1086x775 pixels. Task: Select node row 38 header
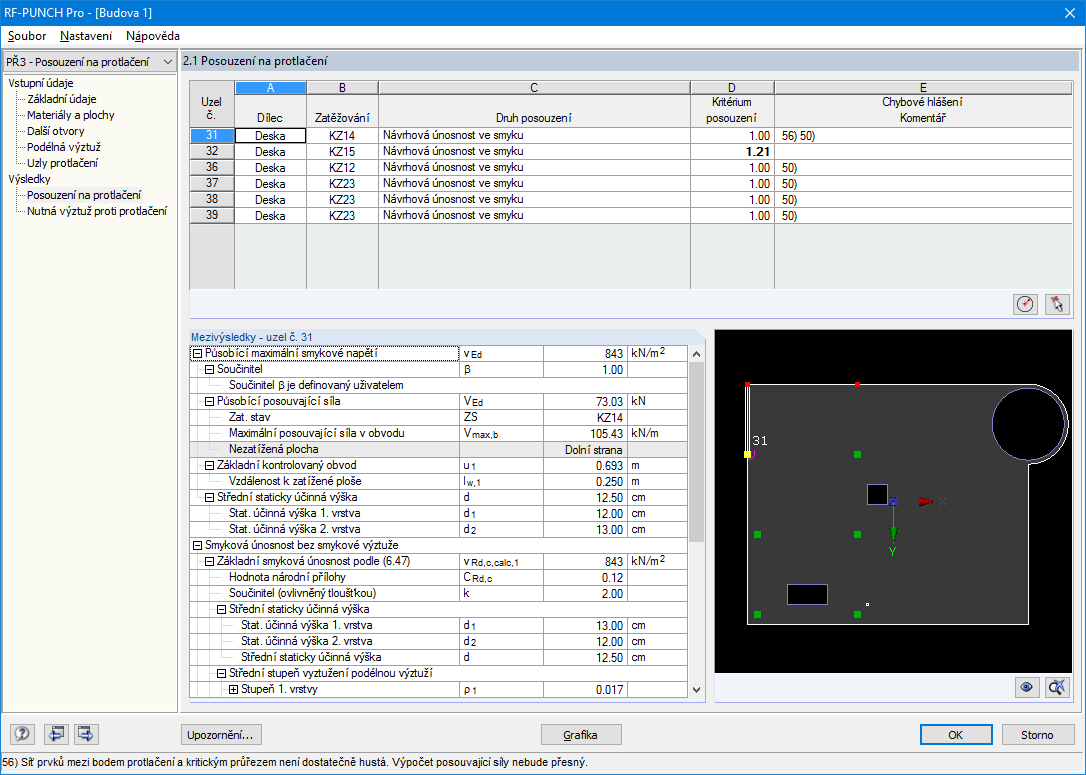click(212, 199)
